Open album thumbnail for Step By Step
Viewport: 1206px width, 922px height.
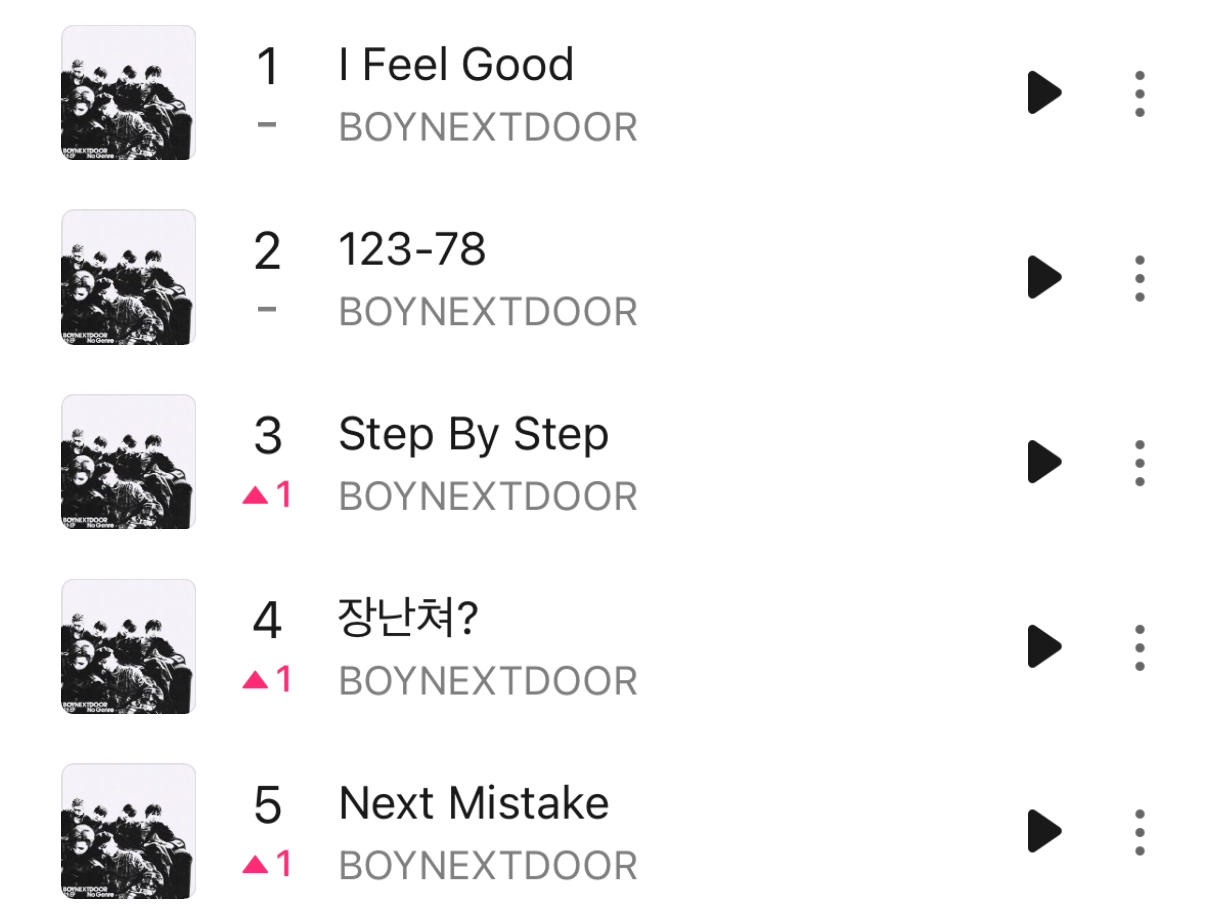pos(128,462)
